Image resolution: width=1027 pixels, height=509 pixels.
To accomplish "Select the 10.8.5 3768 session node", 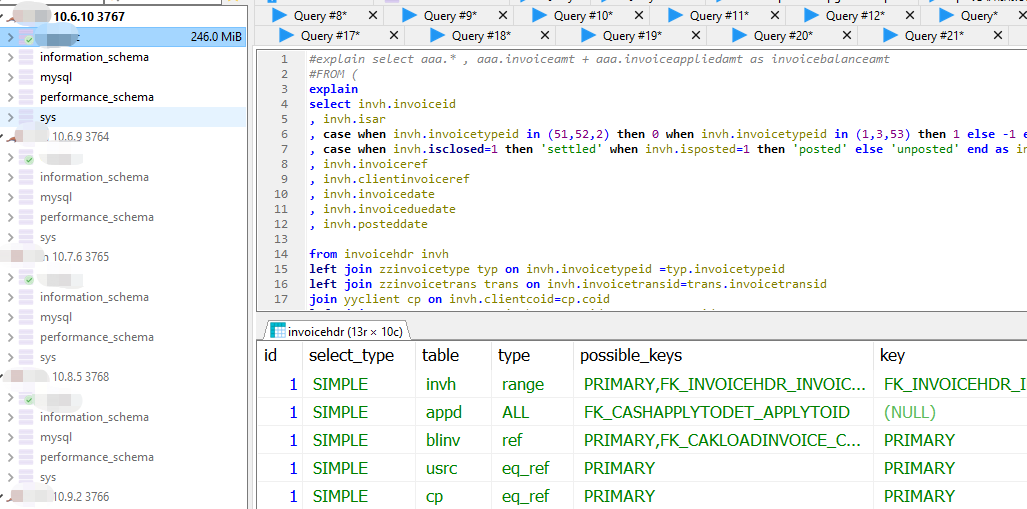I will (x=81, y=377).
